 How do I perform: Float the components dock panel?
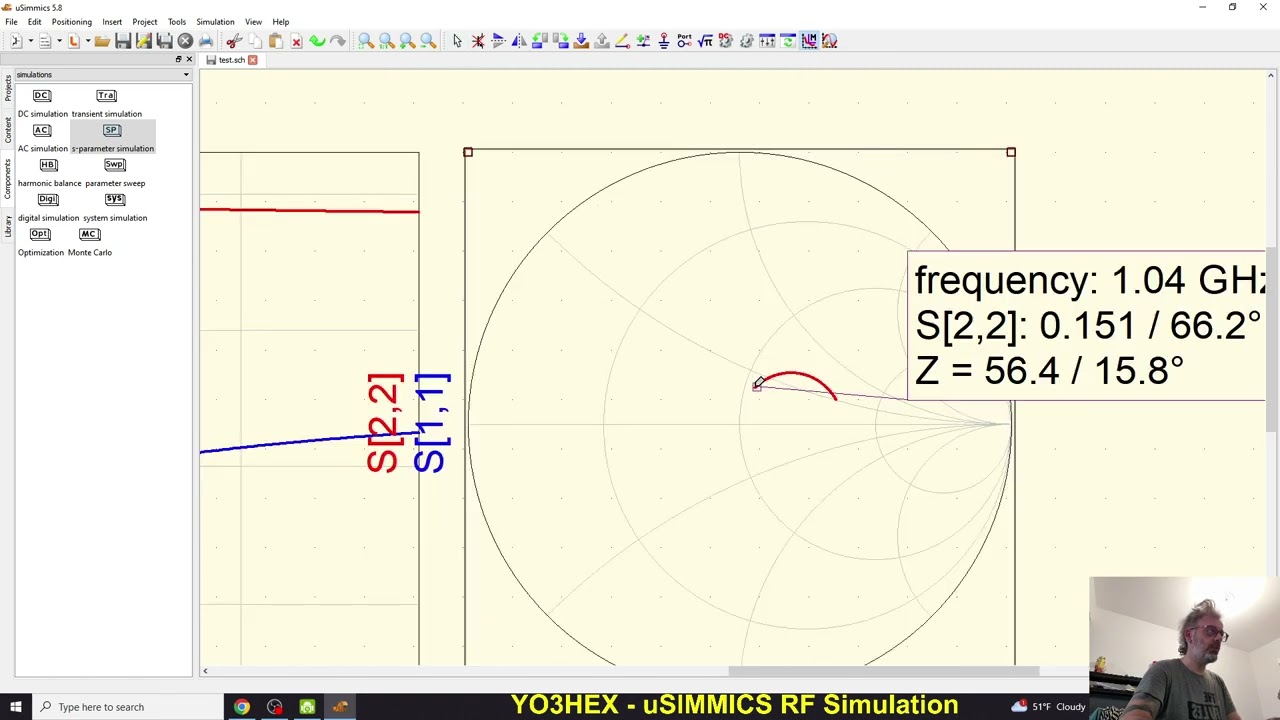179,60
